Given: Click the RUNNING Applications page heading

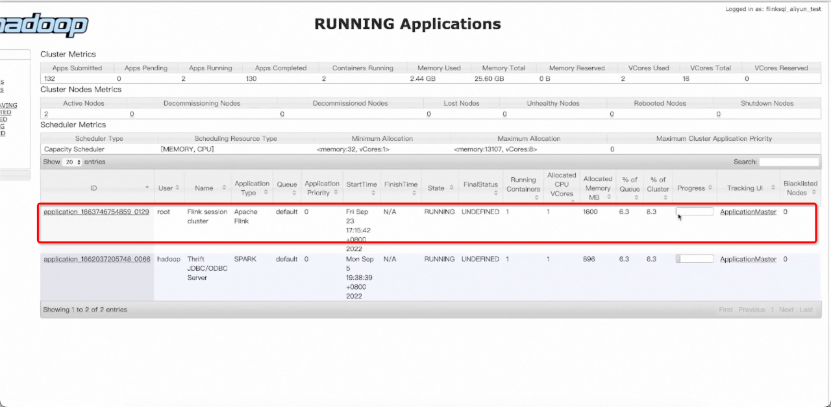Looking at the screenshot, I should tap(408, 24).
